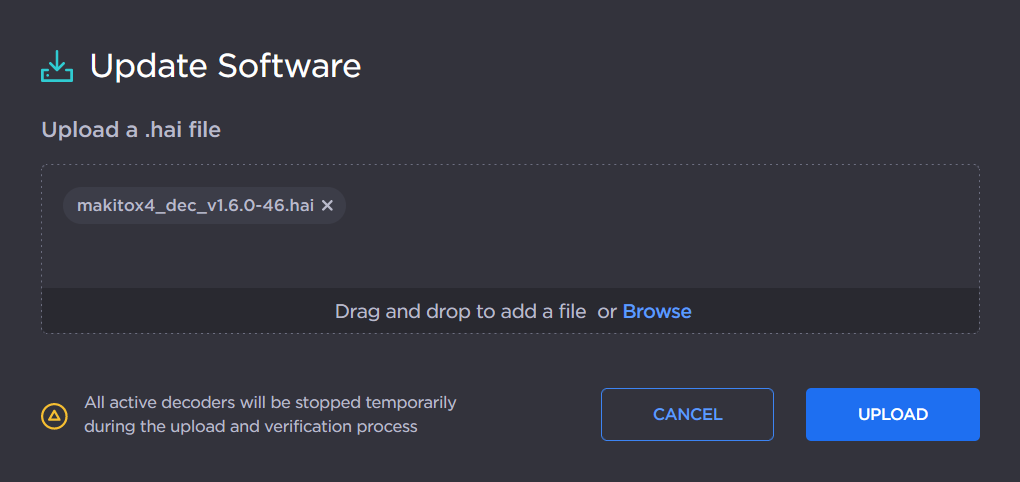
Task: Click the "during the upload and verification process" line
Action: coord(250,427)
